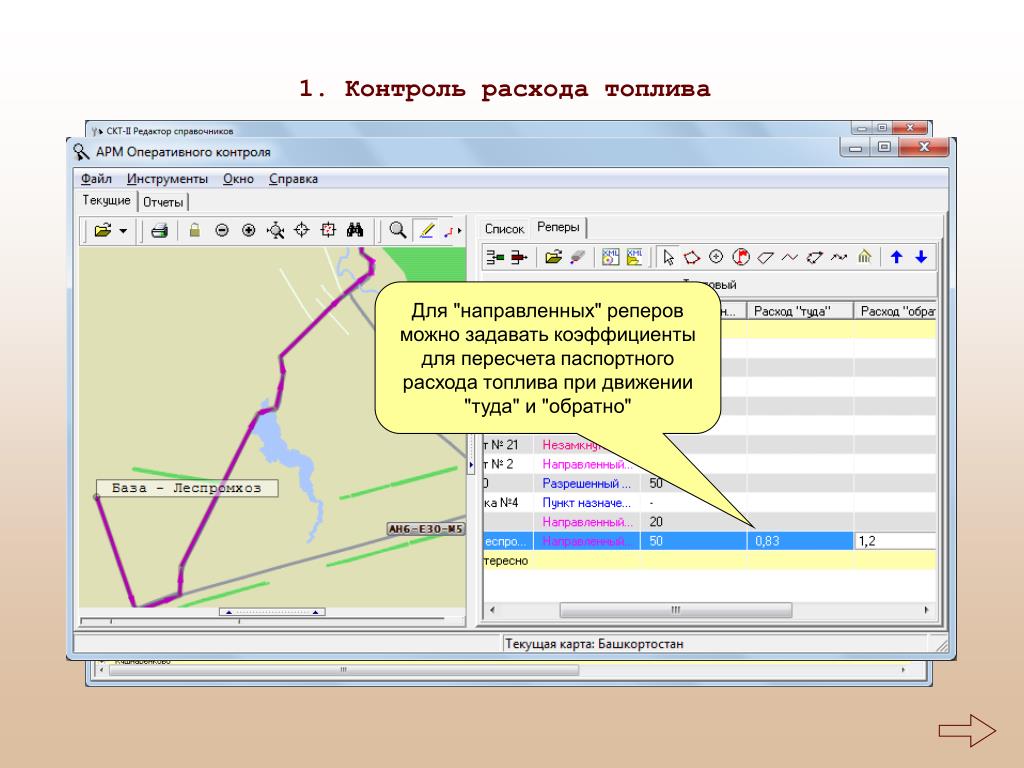Screen dimensions: 1024x768
Task: Click the XML disc export icon
Action: (610, 257)
